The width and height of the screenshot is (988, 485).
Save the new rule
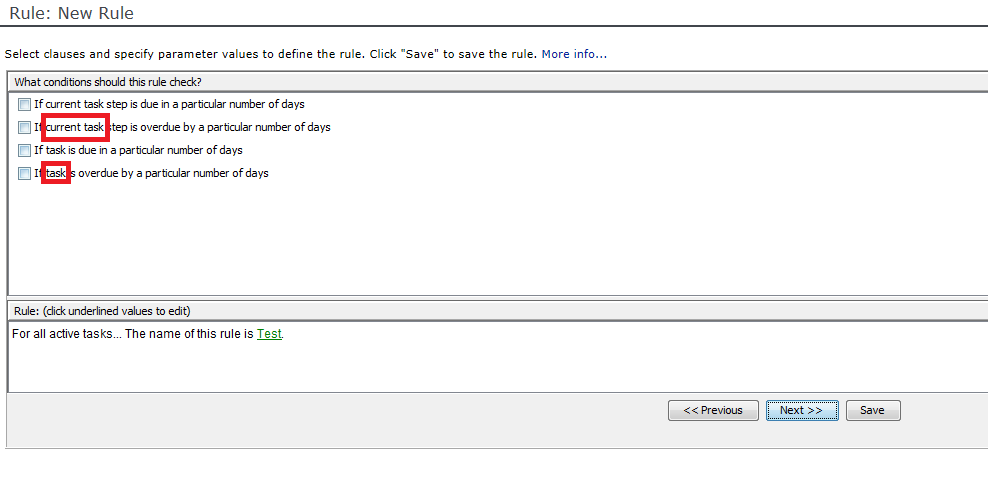click(873, 410)
